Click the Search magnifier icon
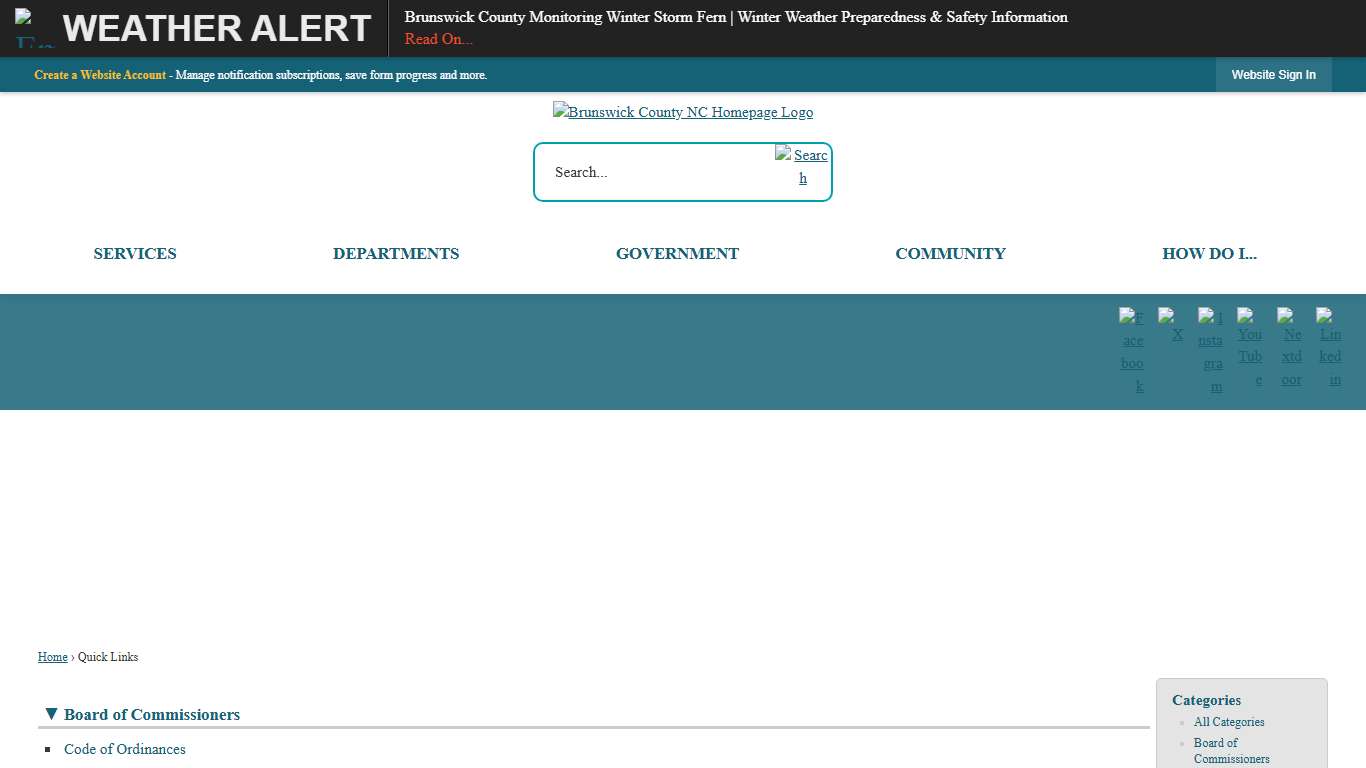The image size is (1366, 768). coord(802,166)
